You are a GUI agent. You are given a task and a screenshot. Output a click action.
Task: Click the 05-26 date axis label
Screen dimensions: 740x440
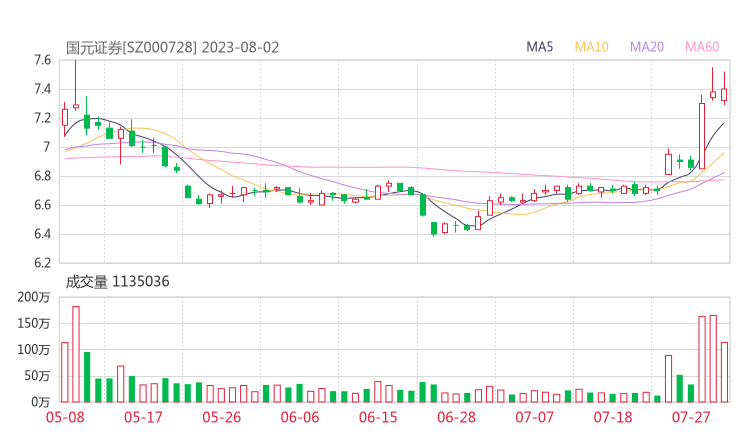(221, 417)
